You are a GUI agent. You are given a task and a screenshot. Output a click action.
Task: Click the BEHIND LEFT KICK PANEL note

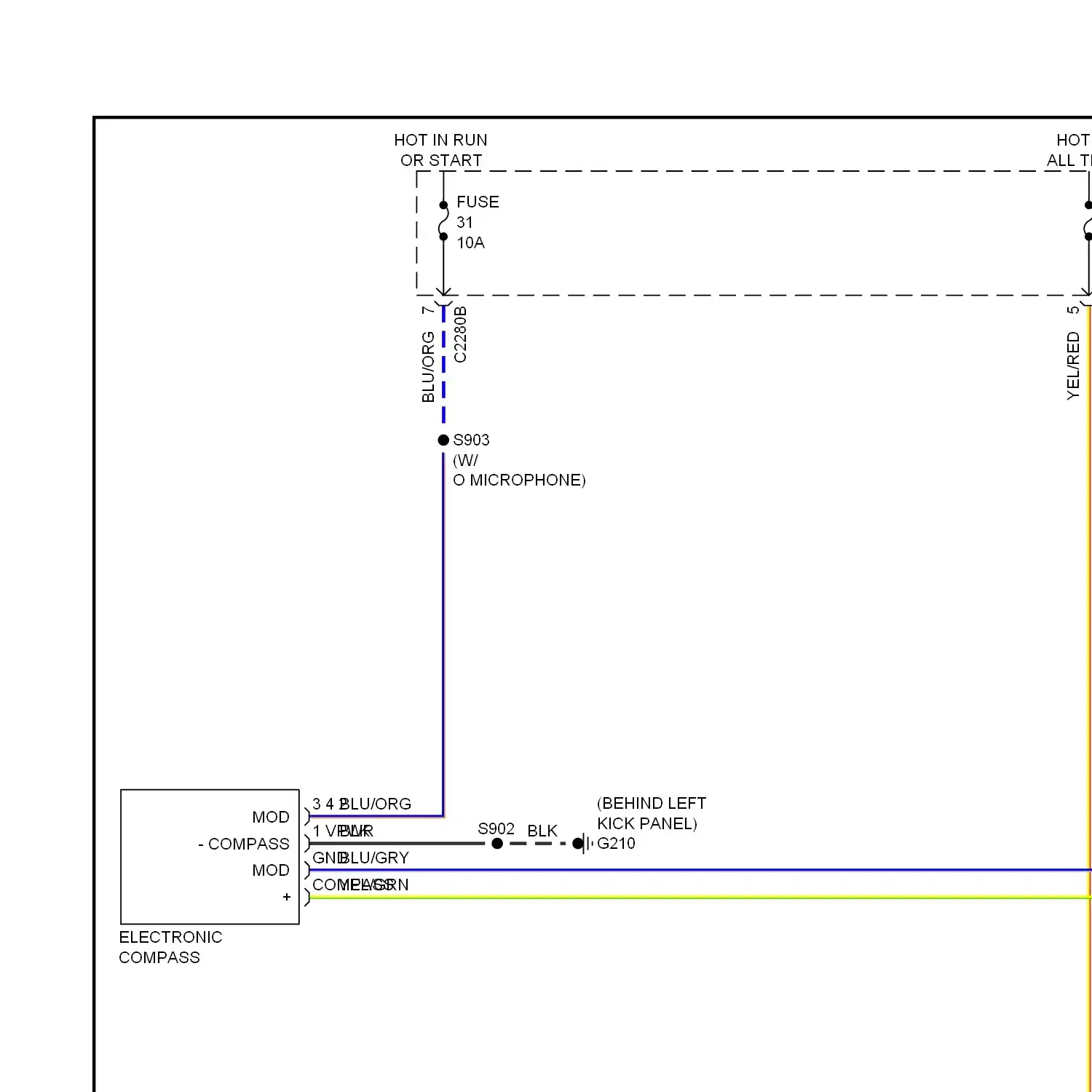pos(651,813)
